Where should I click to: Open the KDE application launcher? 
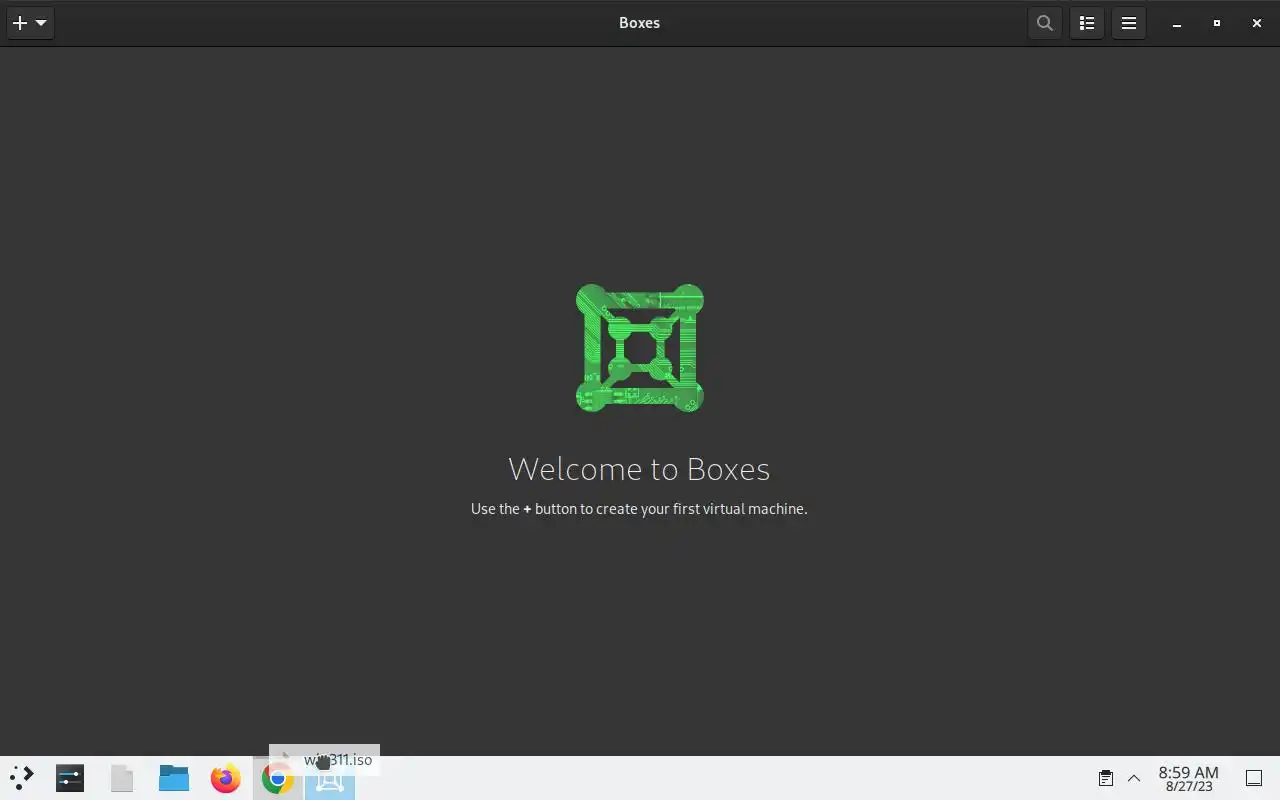click(22, 778)
